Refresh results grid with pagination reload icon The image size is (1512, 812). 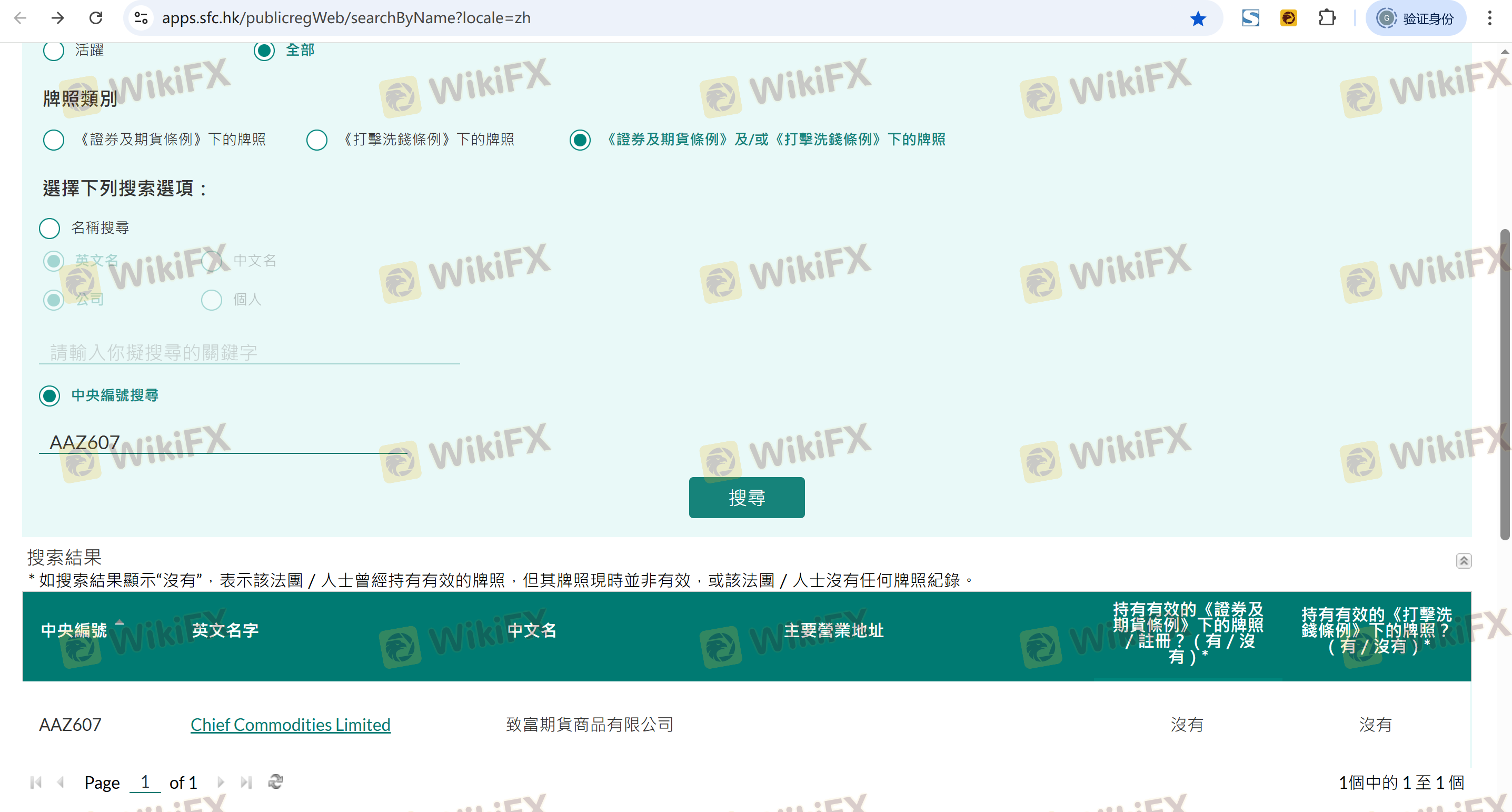tap(276, 781)
